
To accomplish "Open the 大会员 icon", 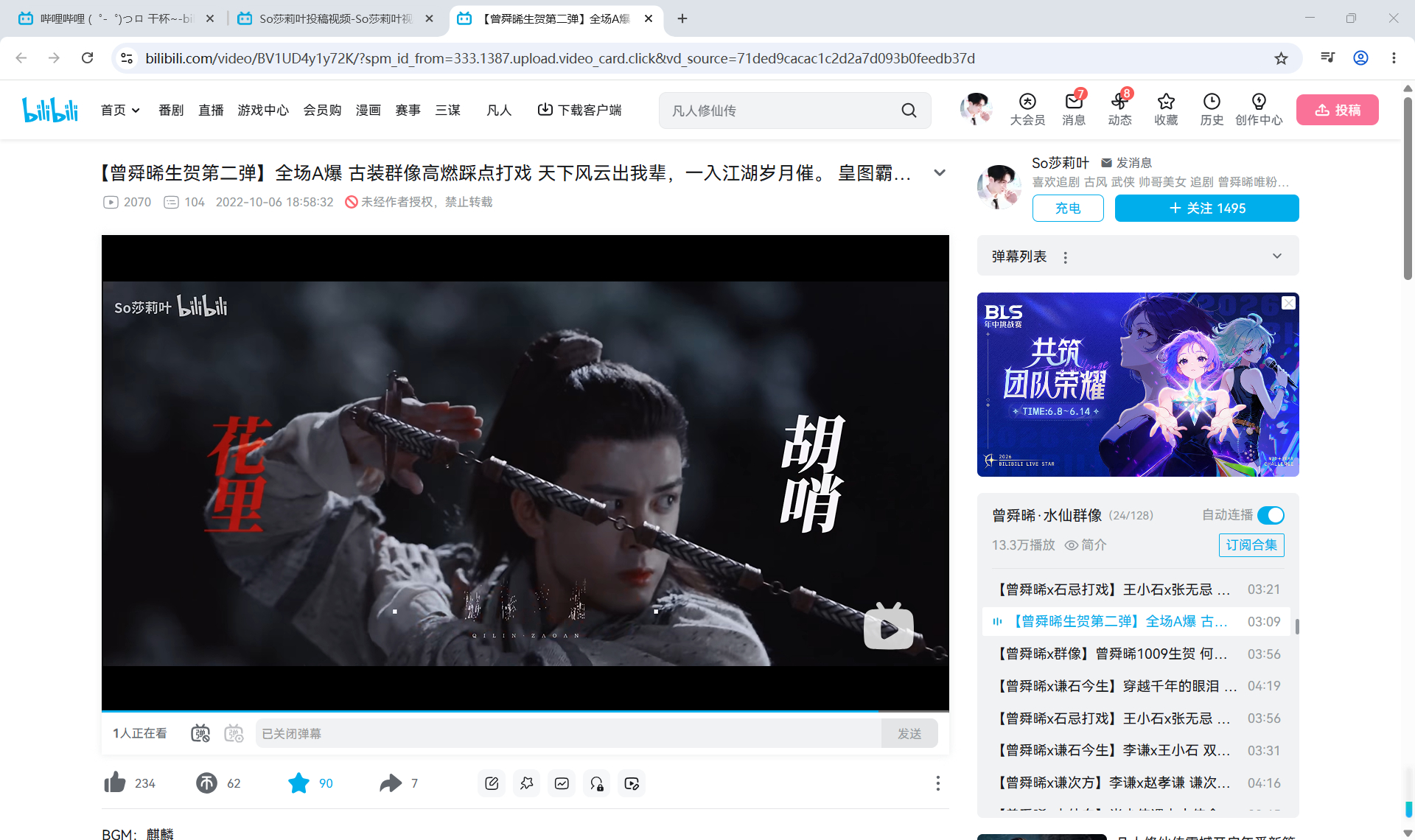I will point(1027,109).
